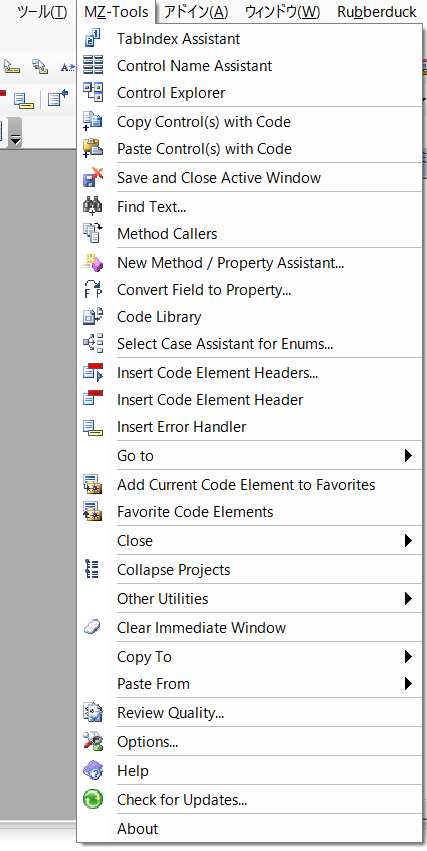This screenshot has width=427, height=851.
Task: Click the Insert Error Handler menu icon
Action: coord(93,427)
